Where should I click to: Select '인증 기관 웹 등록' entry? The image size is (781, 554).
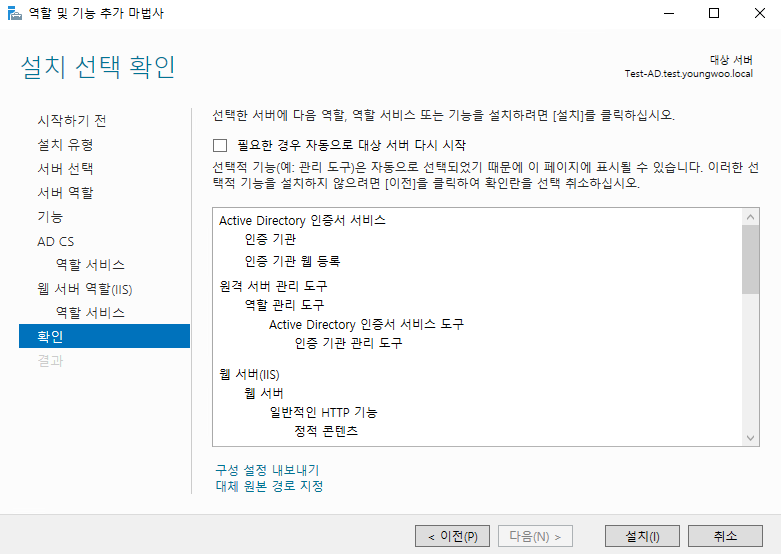(x=292, y=261)
